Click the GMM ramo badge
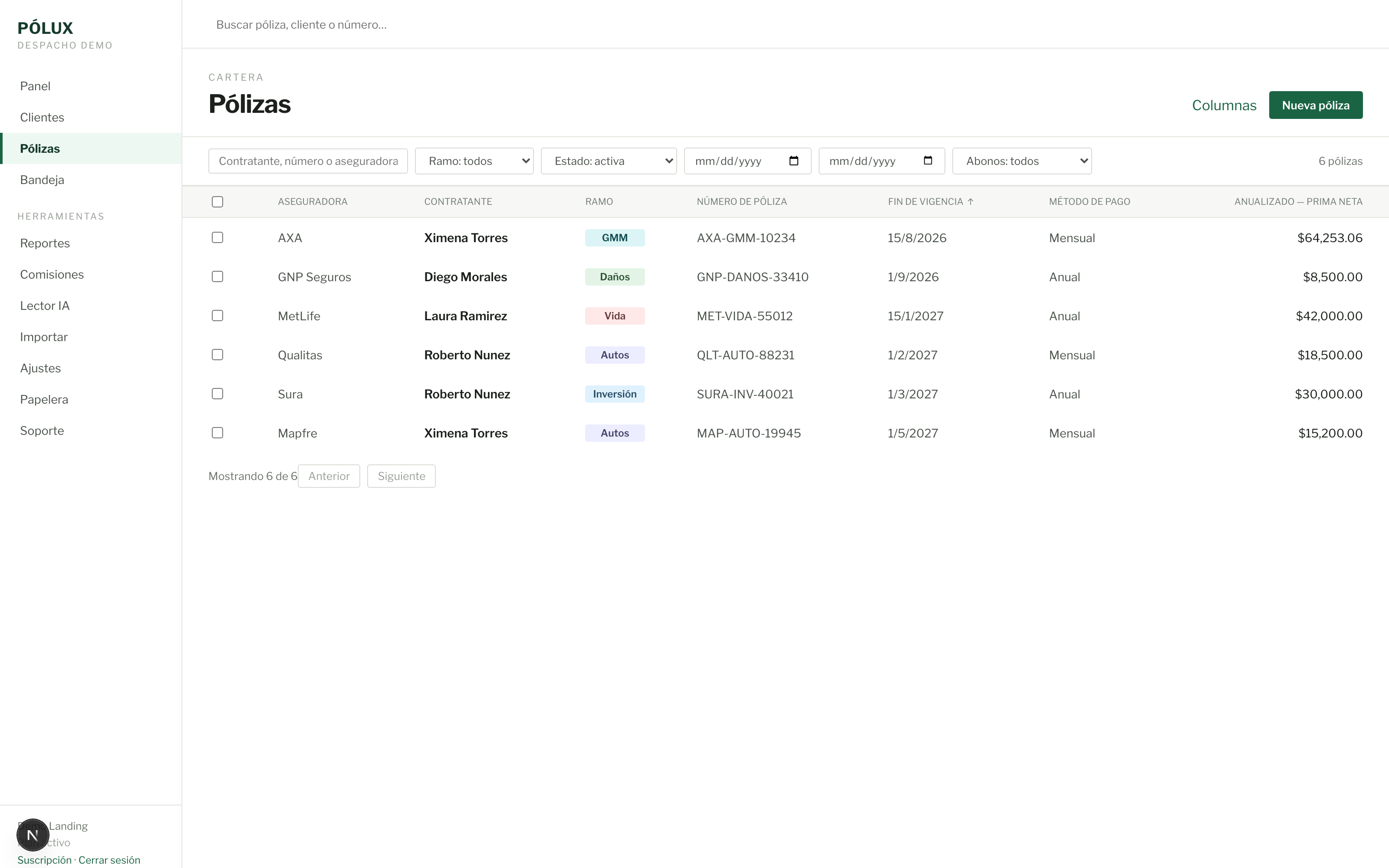This screenshot has height=868, width=1389. (615, 238)
